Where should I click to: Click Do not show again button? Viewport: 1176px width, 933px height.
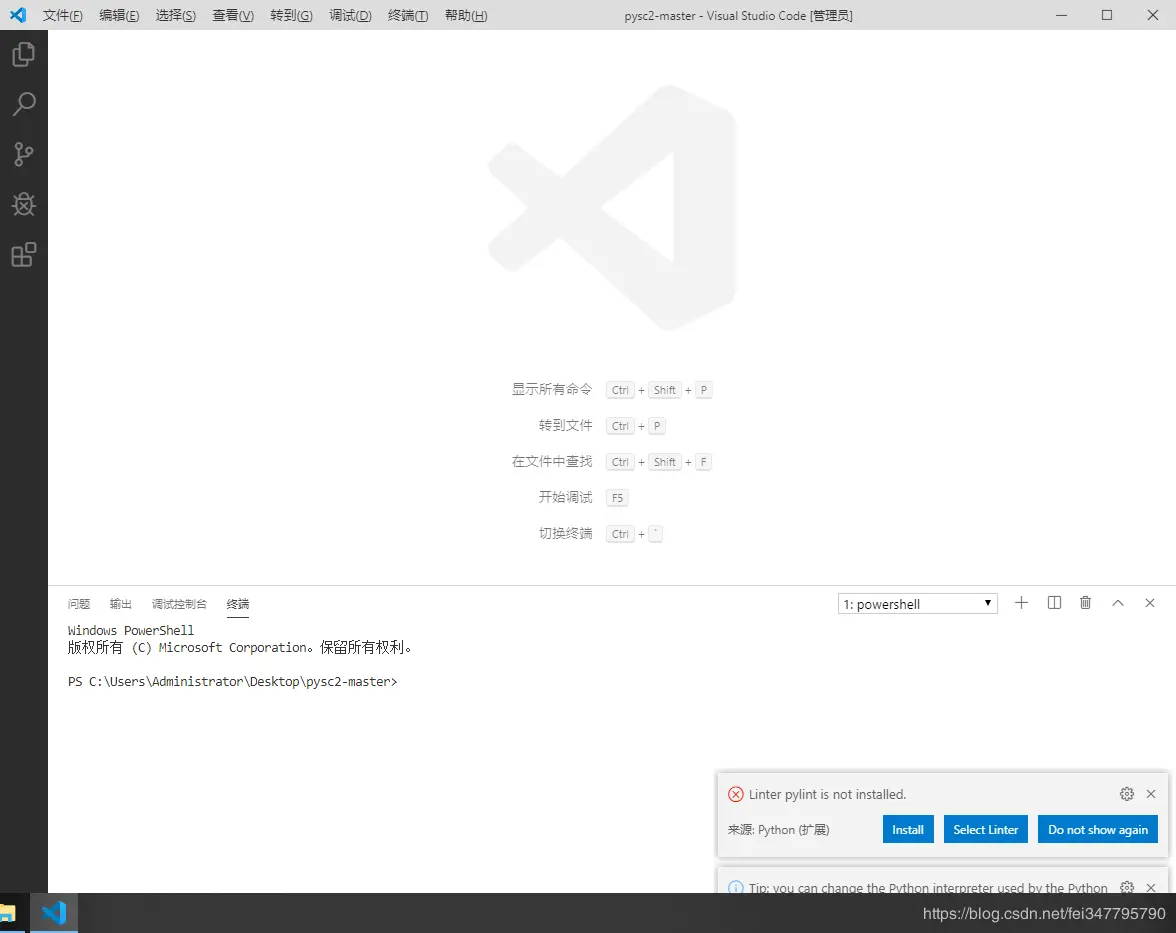[x=1098, y=830]
